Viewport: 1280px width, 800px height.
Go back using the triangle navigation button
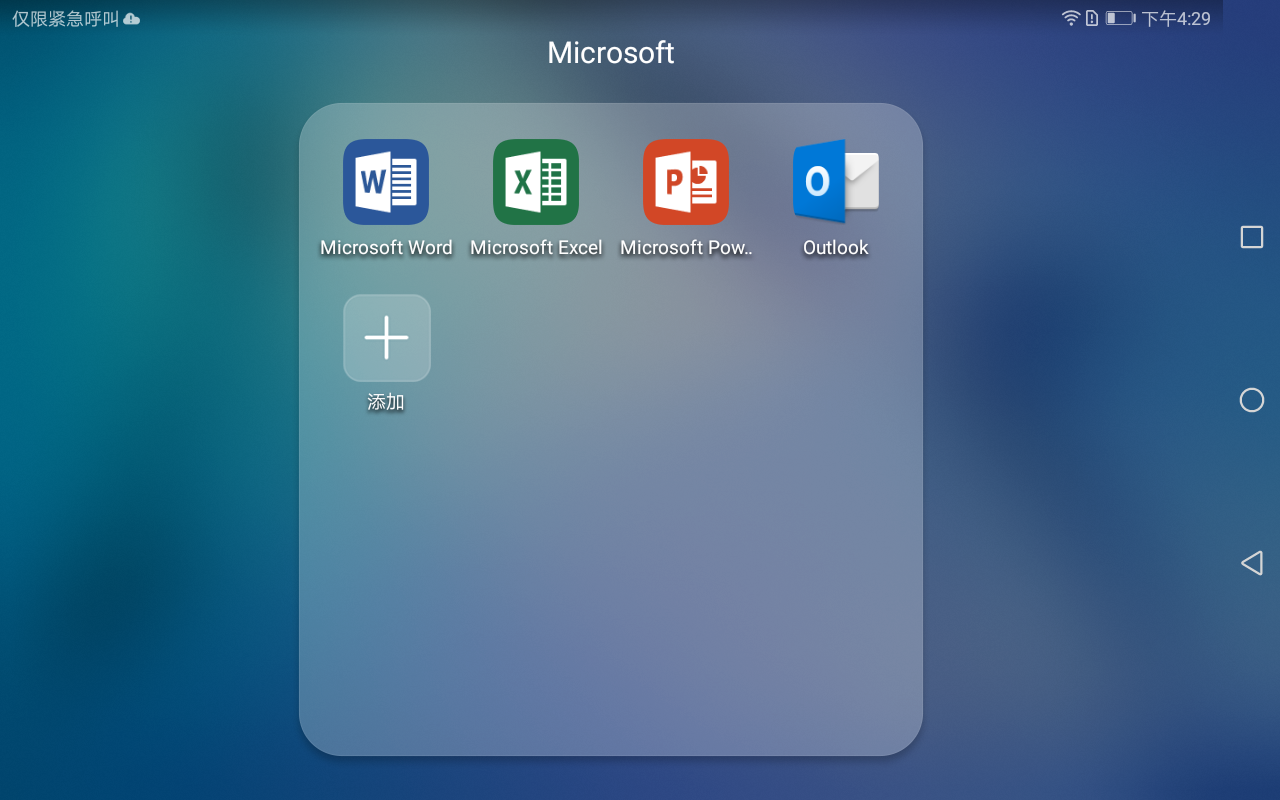(1252, 563)
